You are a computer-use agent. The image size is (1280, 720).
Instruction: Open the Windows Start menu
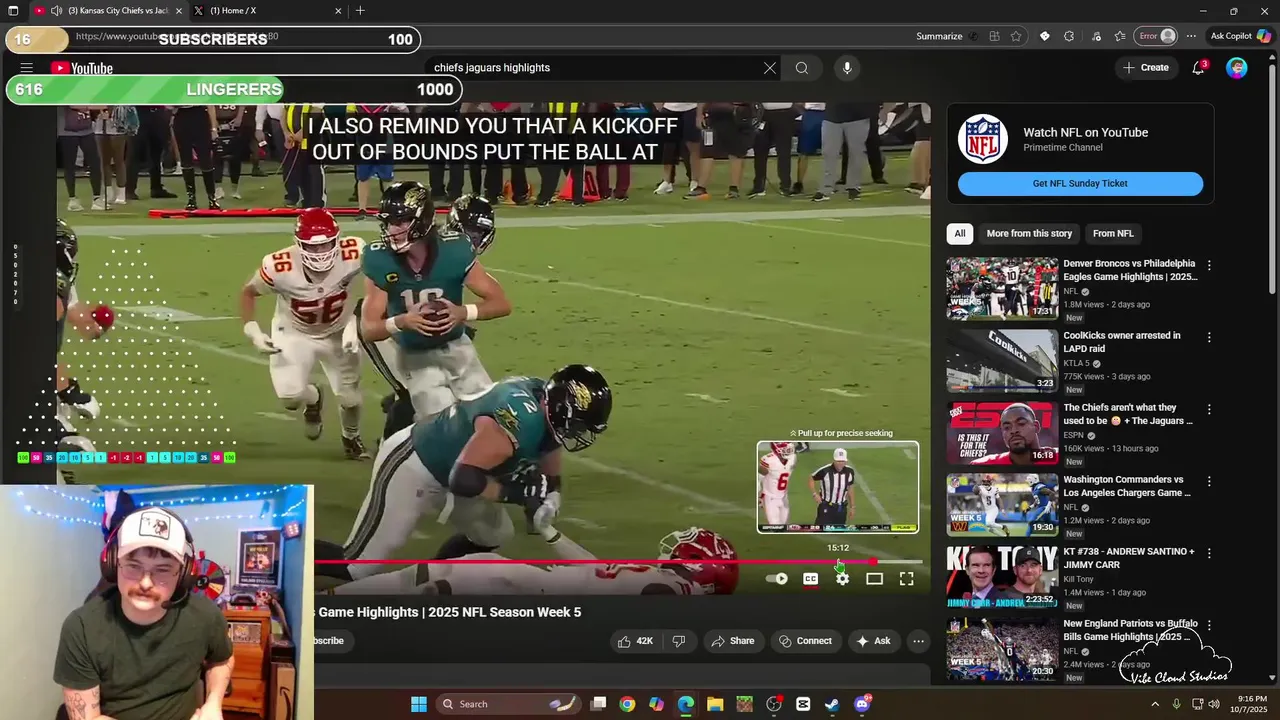tap(419, 704)
